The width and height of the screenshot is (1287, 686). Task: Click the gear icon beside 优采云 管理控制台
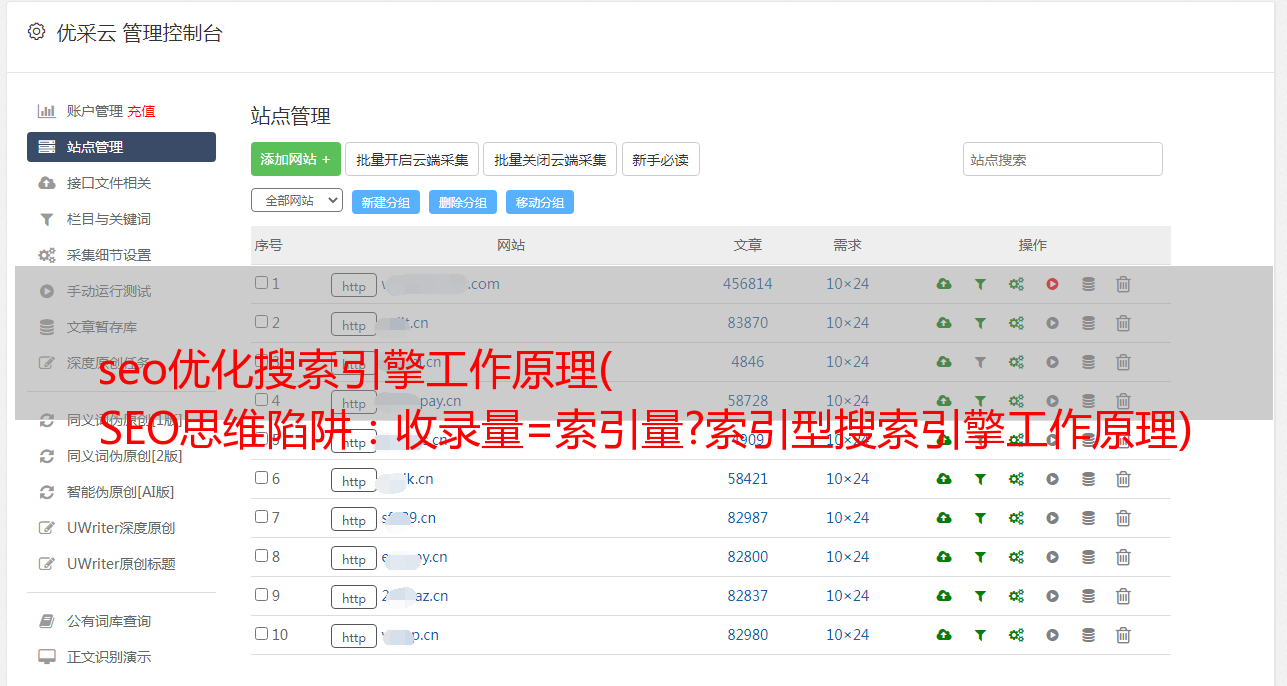36,32
